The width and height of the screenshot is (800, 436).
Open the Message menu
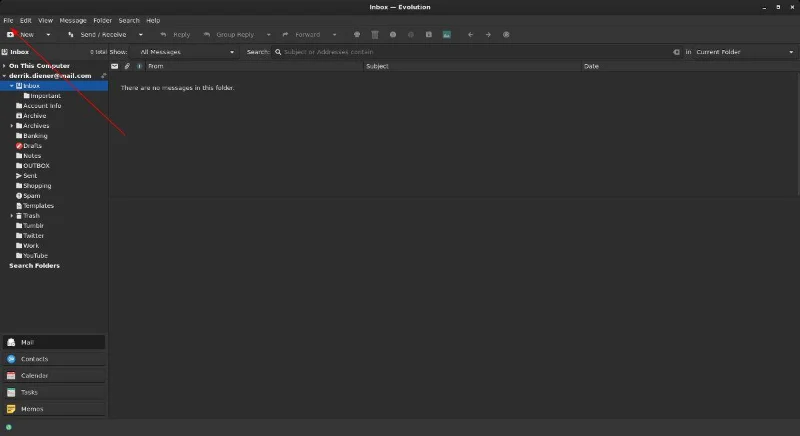(x=73, y=20)
